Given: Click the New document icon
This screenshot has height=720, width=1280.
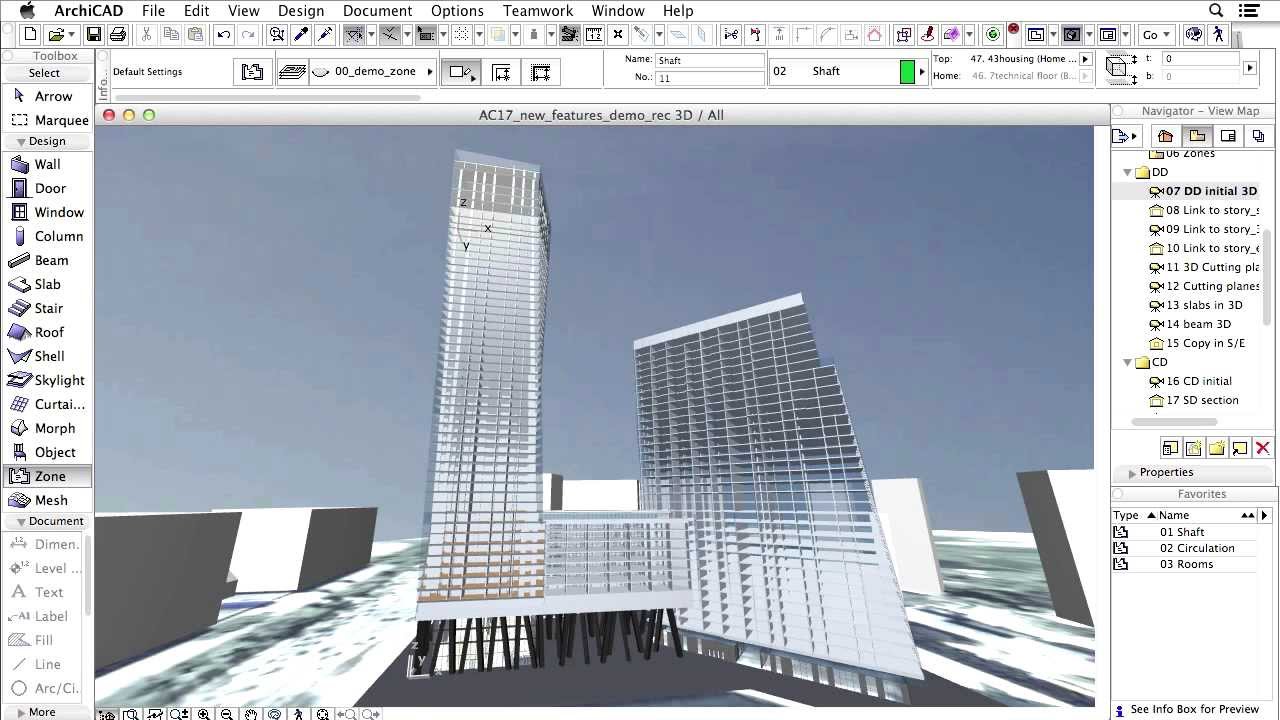Looking at the screenshot, I should (30, 35).
